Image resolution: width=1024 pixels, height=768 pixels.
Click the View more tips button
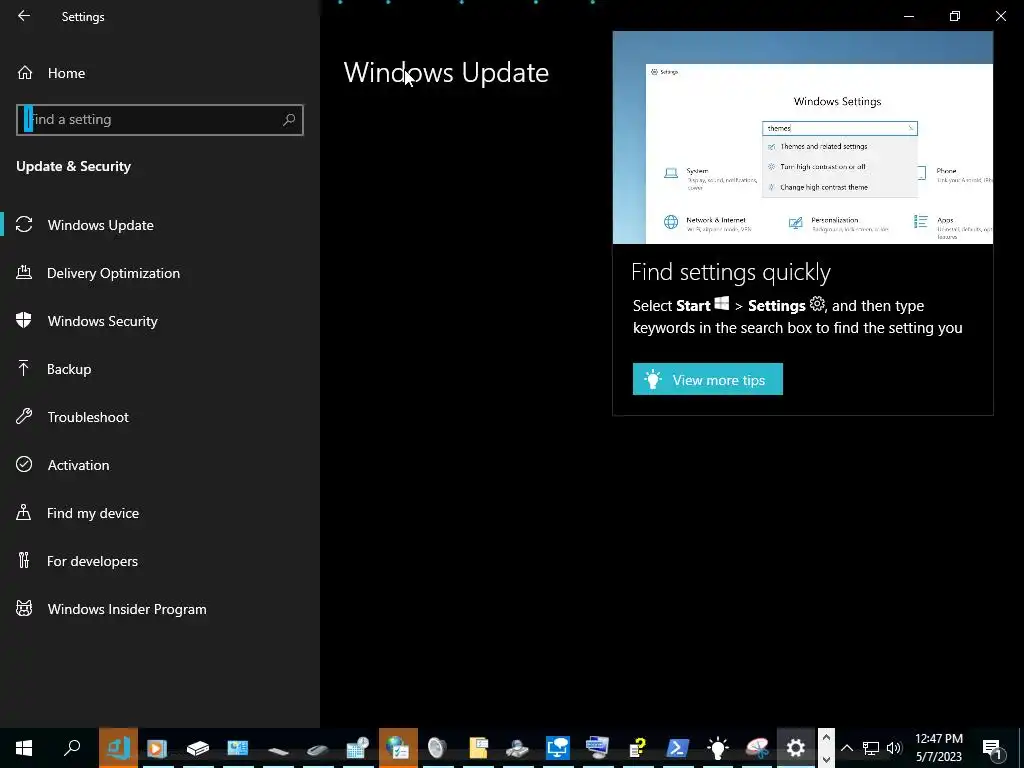tap(708, 379)
